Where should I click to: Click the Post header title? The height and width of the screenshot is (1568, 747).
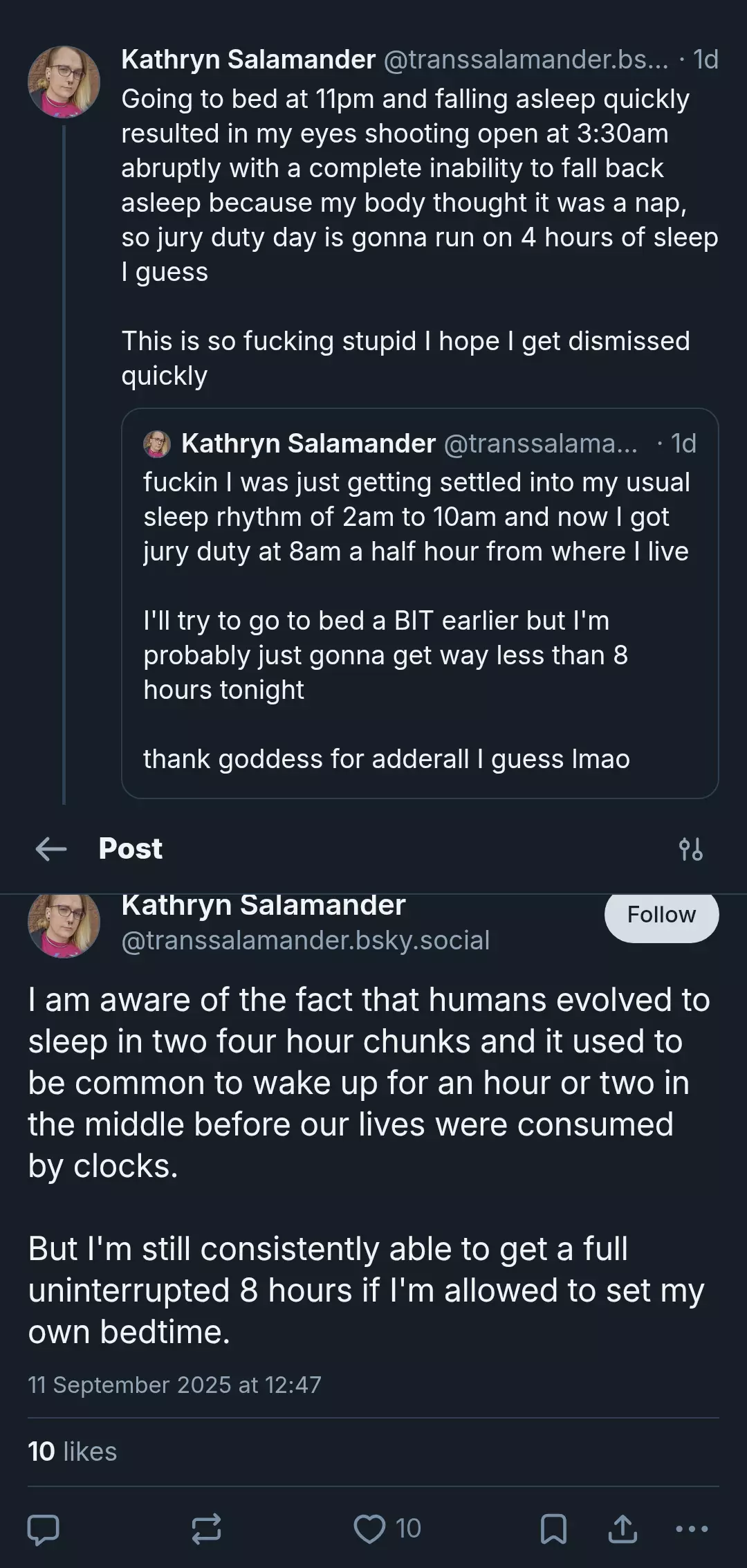(x=131, y=848)
